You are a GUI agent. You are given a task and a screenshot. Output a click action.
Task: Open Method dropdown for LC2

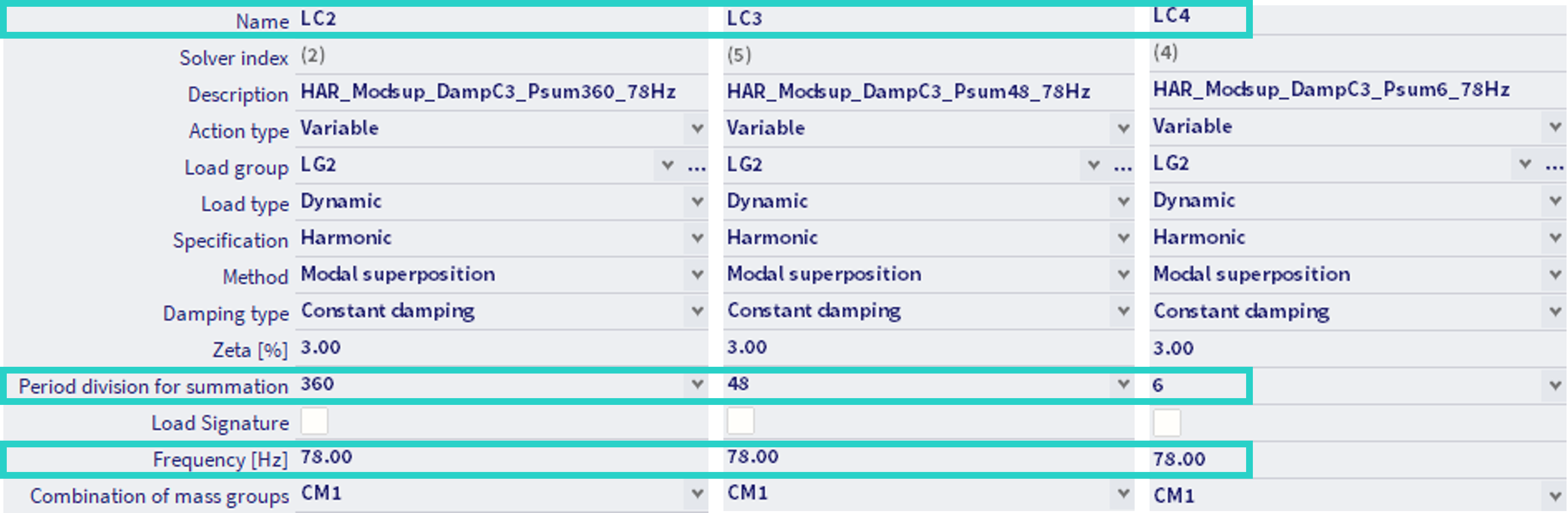697,275
